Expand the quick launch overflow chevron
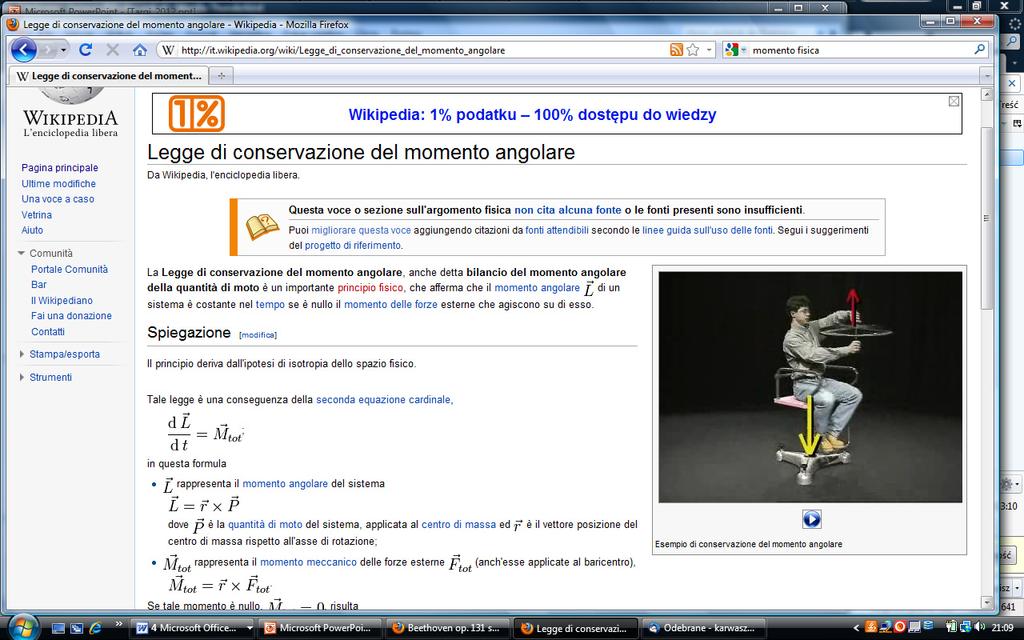 click(118, 624)
